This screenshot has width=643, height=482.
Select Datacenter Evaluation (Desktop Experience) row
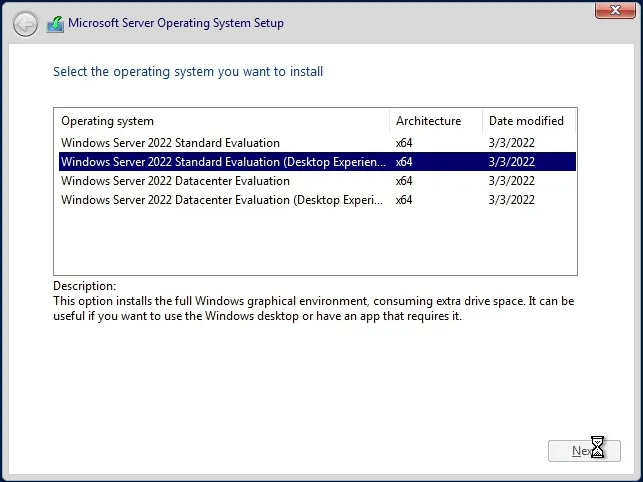pyautogui.click(x=317, y=200)
